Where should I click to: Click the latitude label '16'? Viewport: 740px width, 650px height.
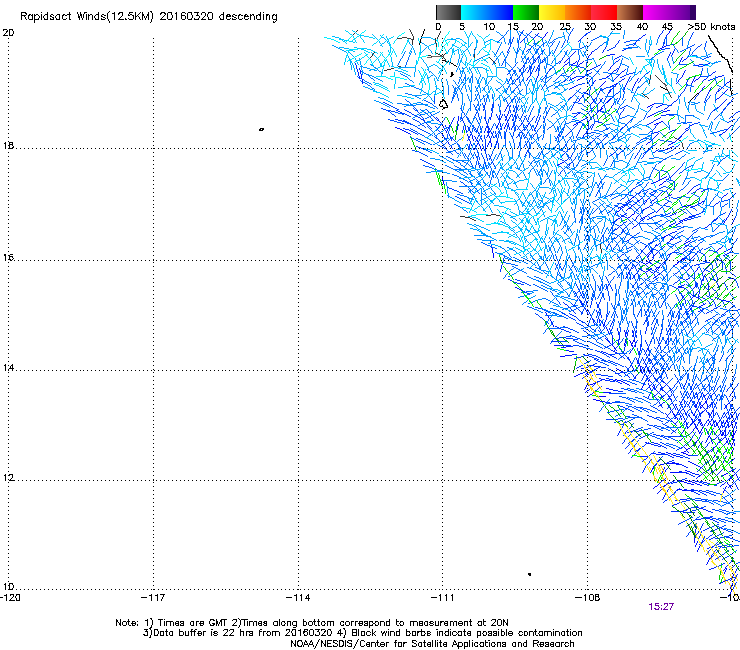pos(8,257)
